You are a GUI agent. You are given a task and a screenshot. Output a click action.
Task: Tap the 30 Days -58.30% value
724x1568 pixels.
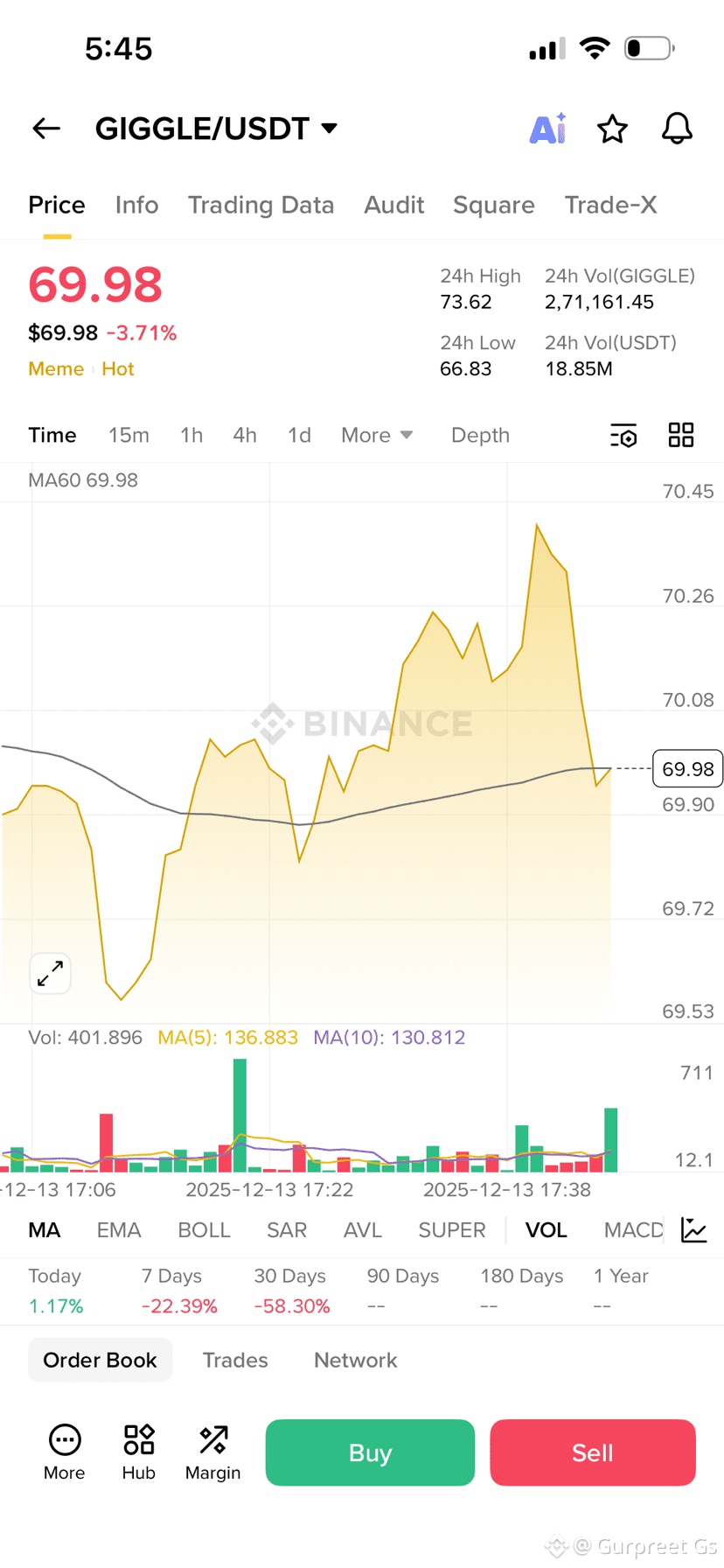(x=292, y=1305)
